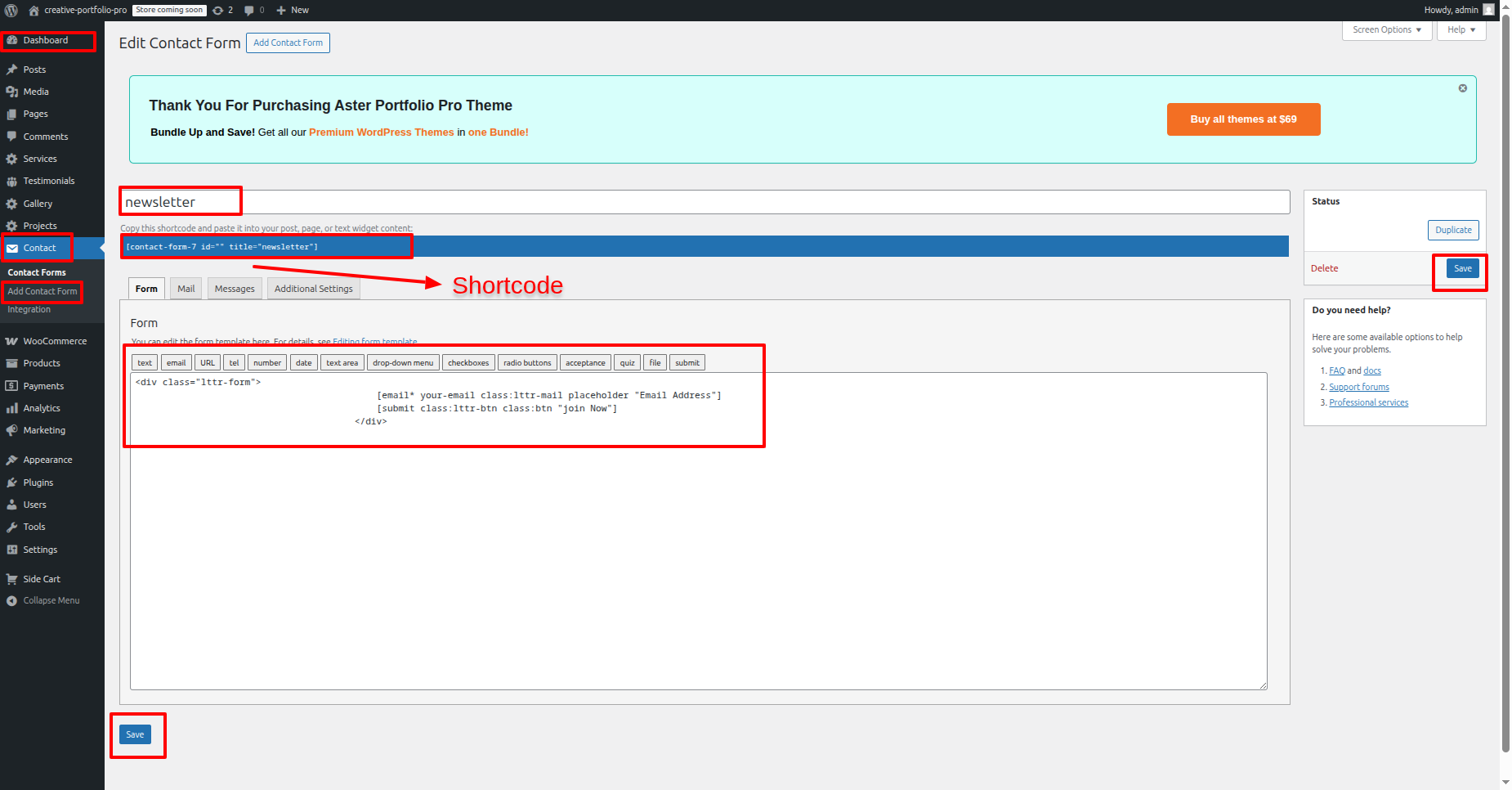Switch to the Mail tab
This screenshot has width=1512, height=790.
tap(186, 289)
